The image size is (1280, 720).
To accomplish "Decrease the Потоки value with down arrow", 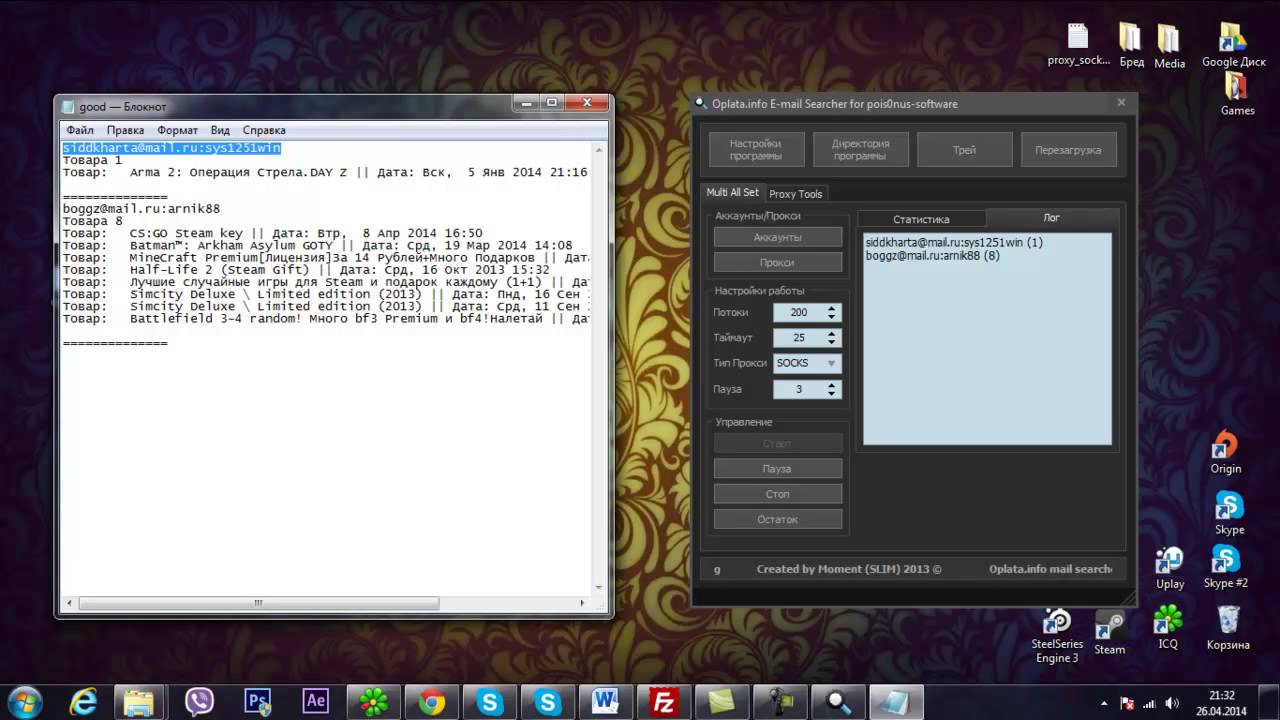I will click(x=831, y=317).
